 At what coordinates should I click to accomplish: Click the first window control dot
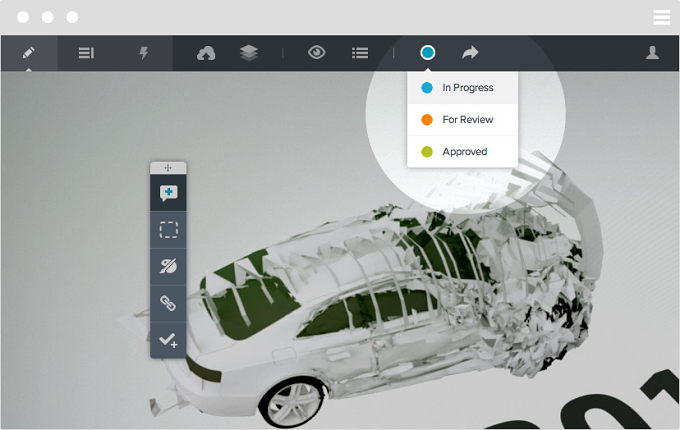point(23,17)
